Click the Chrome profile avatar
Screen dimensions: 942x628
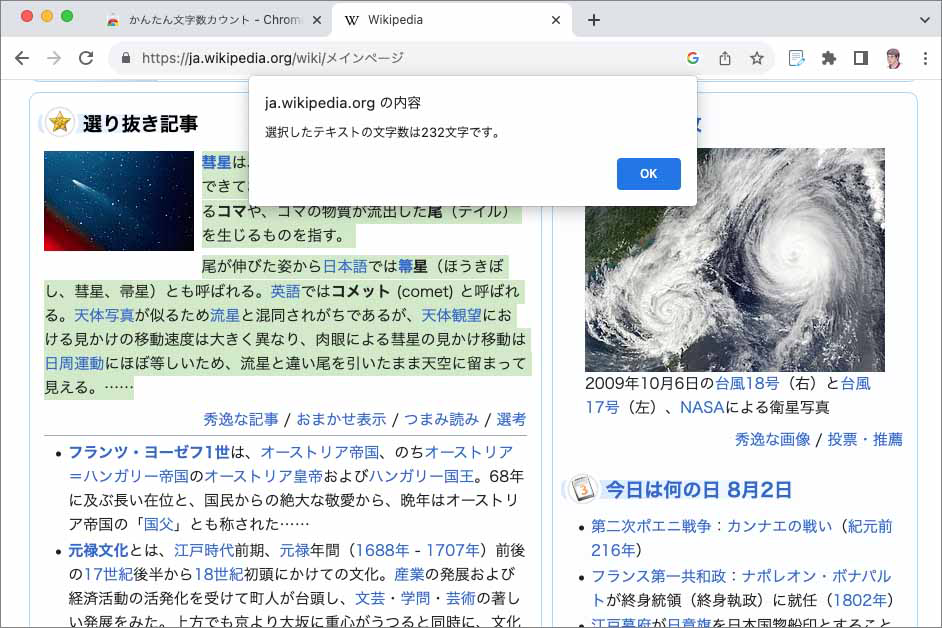pos(893,59)
